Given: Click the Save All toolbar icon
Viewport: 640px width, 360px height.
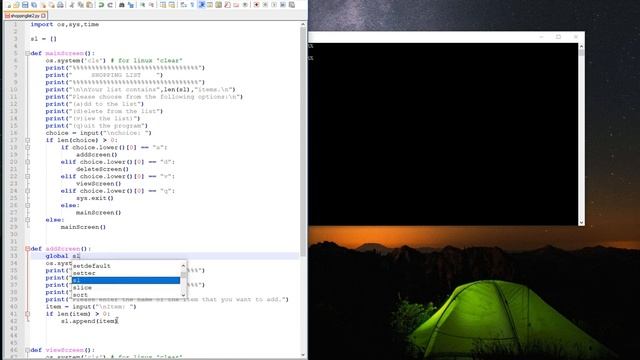Looking at the screenshot, I should coord(34,5).
